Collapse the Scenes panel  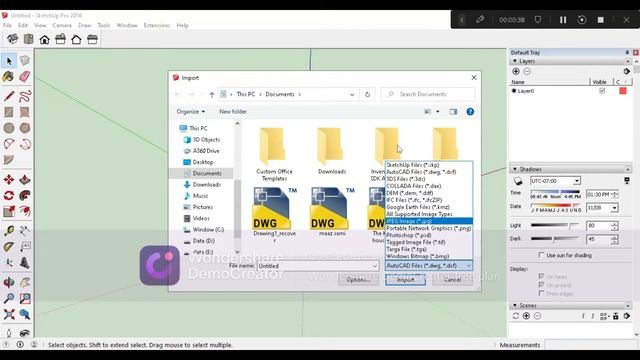point(515,305)
